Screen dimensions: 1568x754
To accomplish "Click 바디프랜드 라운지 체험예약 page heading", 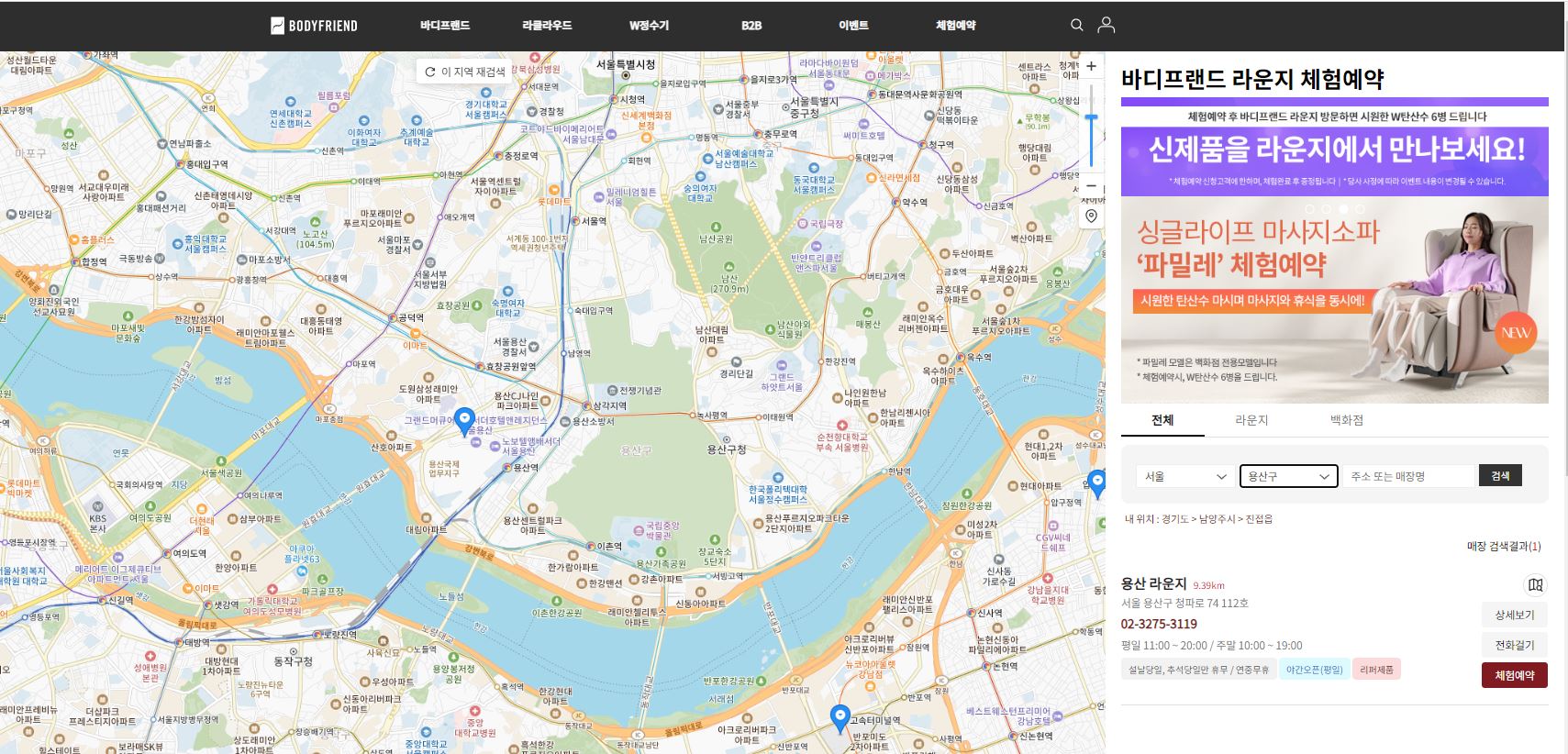I will pyautogui.click(x=1252, y=79).
